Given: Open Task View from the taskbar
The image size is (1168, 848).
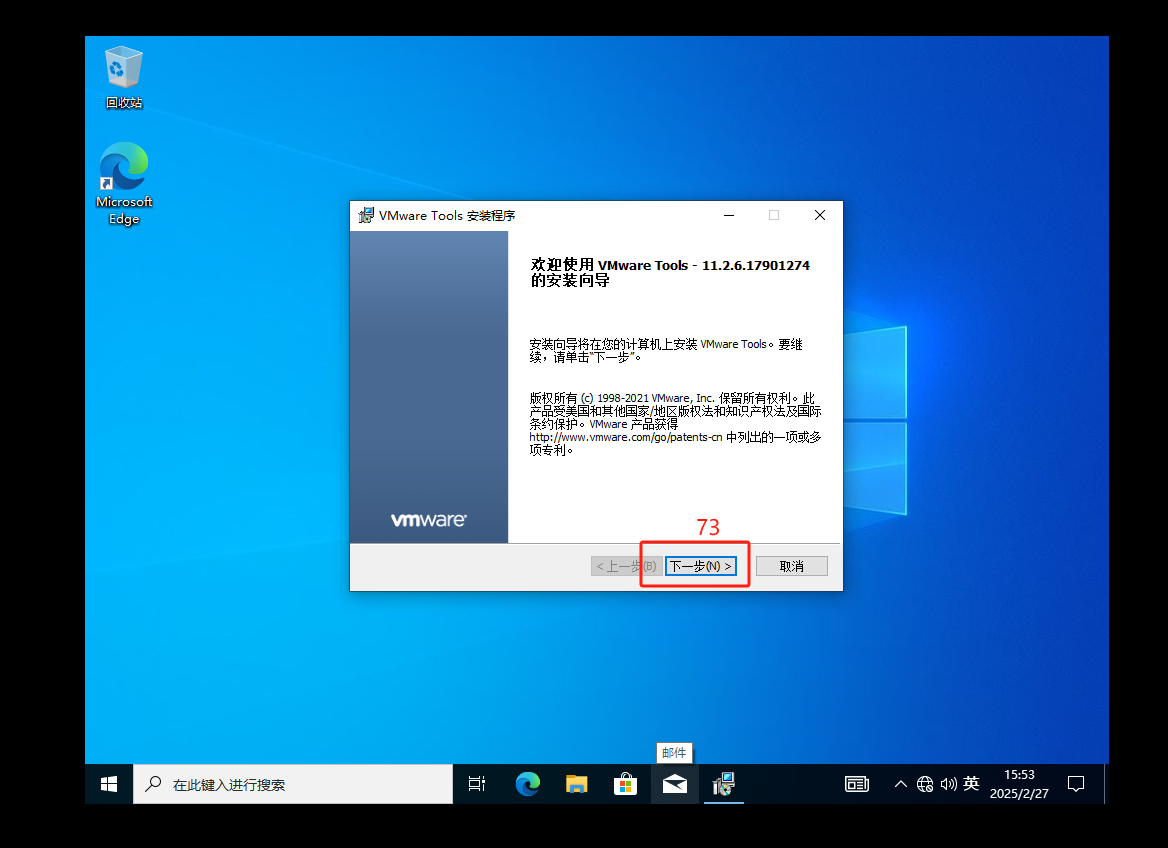Looking at the screenshot, I should [x=476, y=784].
